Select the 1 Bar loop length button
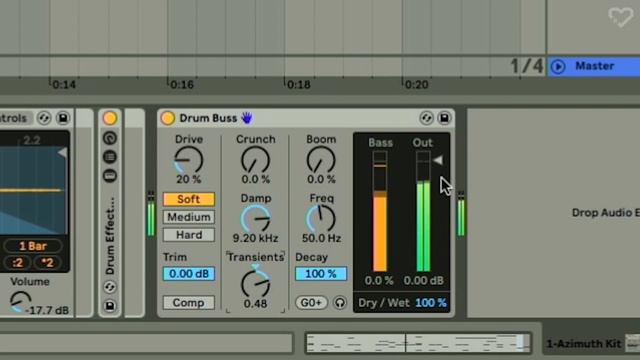Screen dimensions: 640x360 (x=33, y=246)
